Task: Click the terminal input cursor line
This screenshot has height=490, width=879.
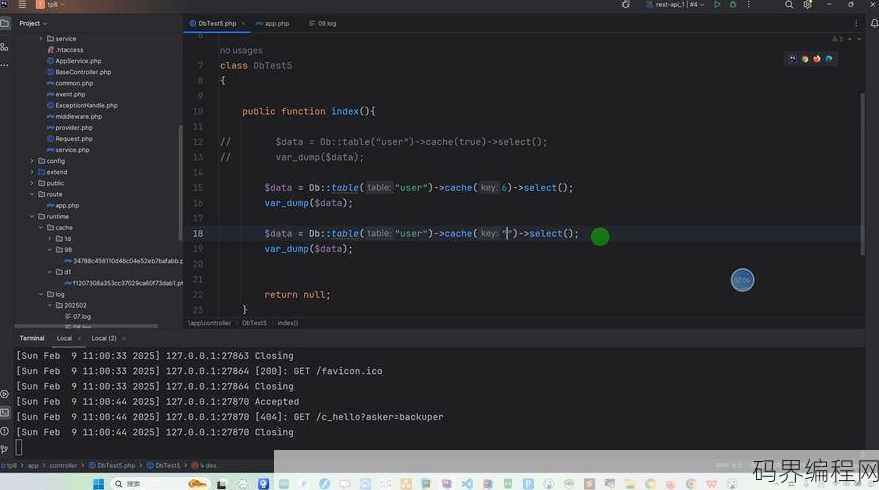Action: click(19, 447)
